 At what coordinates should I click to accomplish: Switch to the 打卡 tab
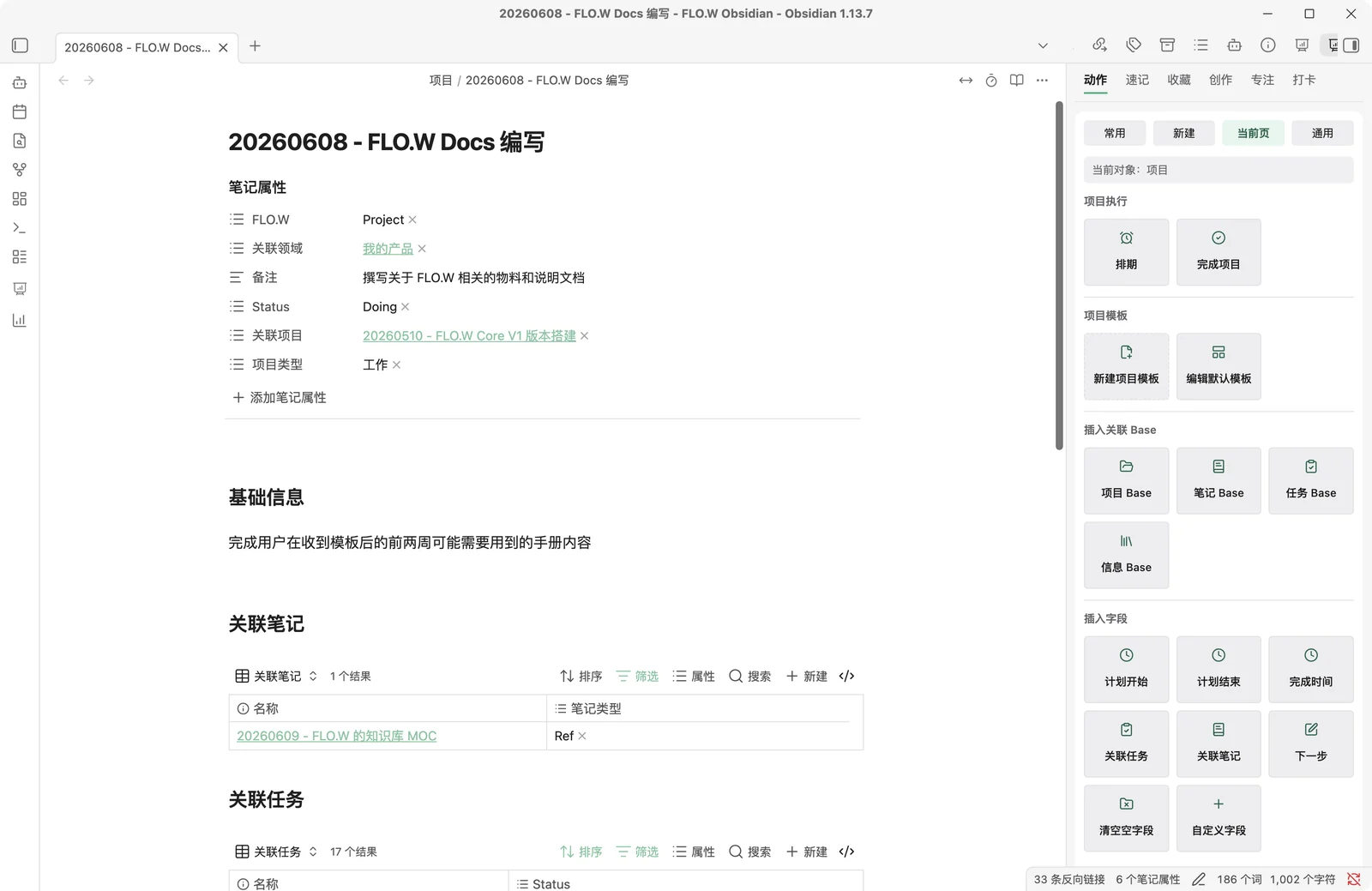[1304, 80]
